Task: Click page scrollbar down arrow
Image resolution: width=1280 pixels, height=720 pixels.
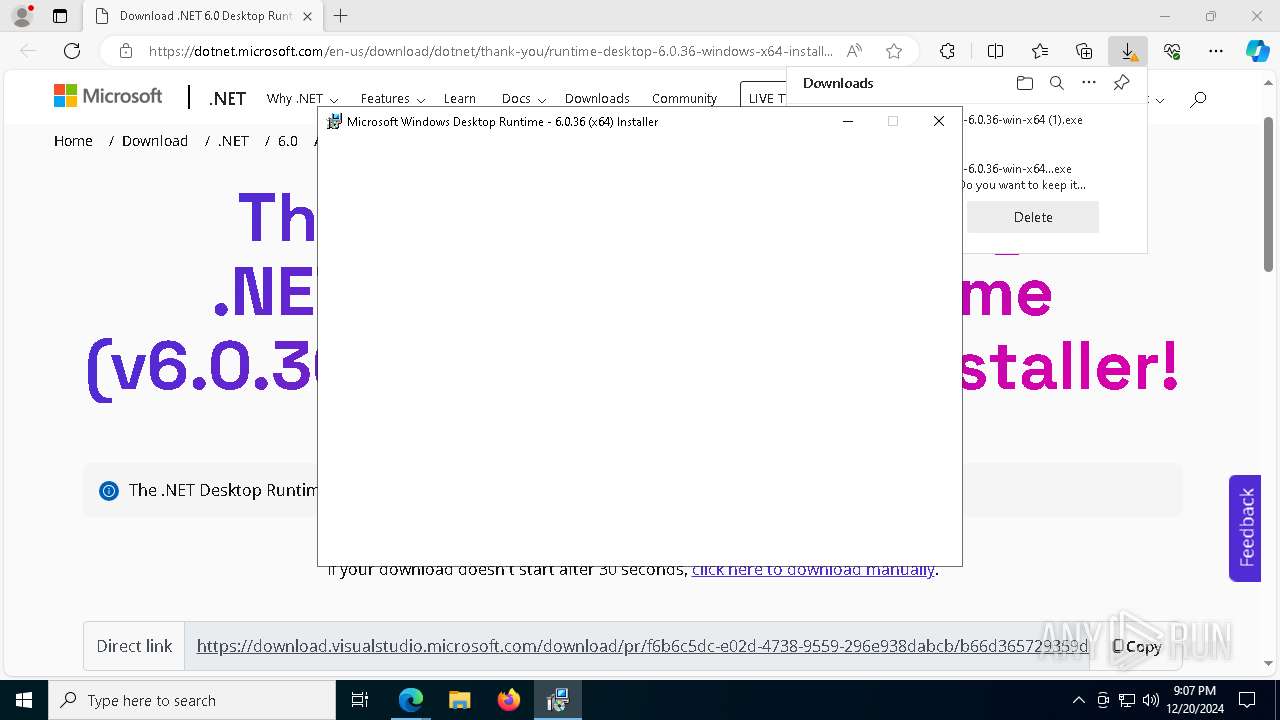Action: tap(1269, 663)
